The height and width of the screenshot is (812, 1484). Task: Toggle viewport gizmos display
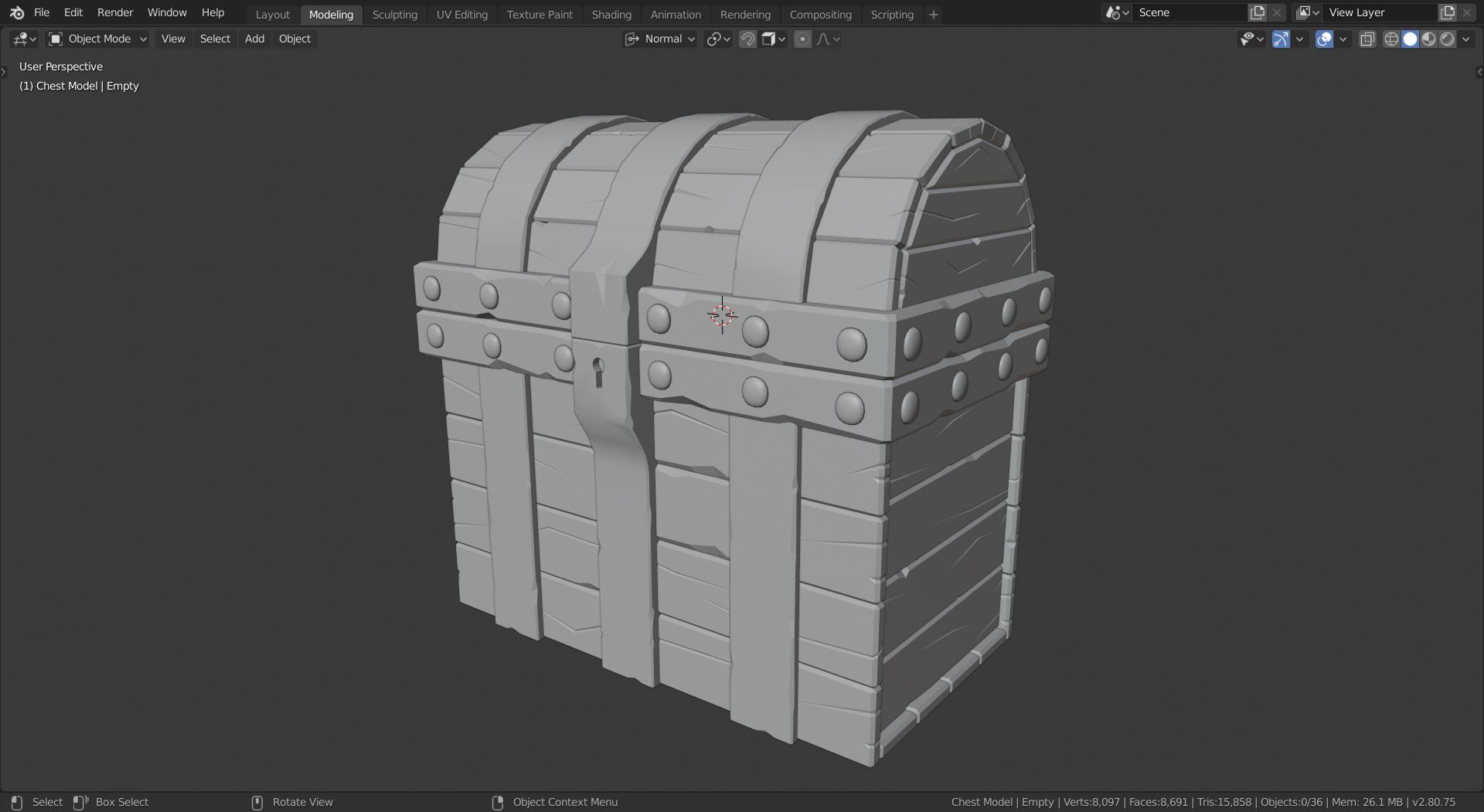point(1281,39)
